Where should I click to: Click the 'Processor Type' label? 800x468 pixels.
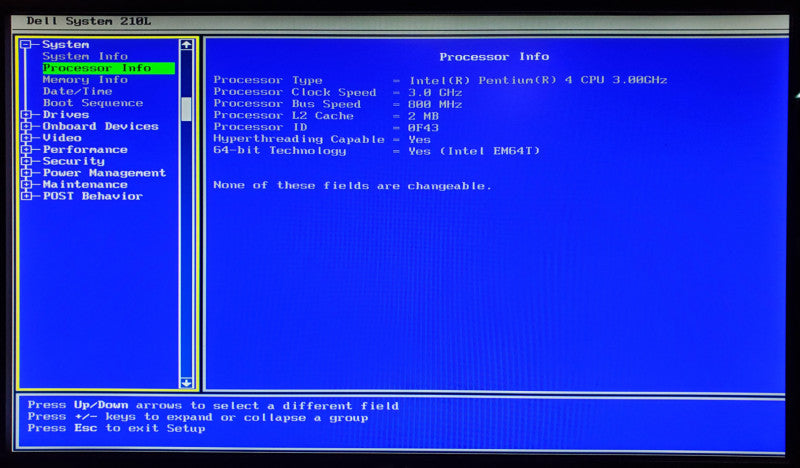(x=268, y=80)
